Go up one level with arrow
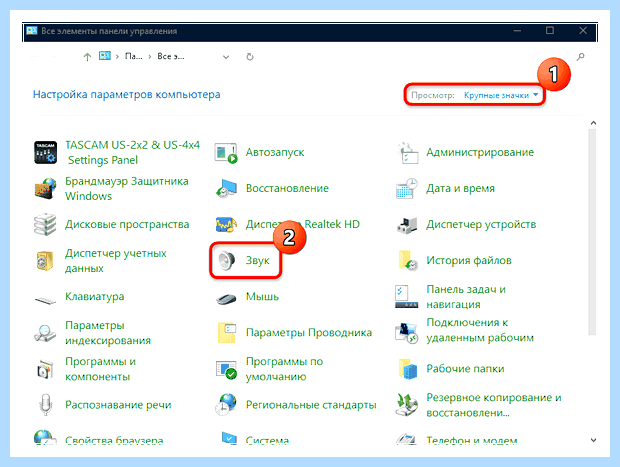Screen dimensions: 620x467 pyautogui.click(x=87, y=57)
